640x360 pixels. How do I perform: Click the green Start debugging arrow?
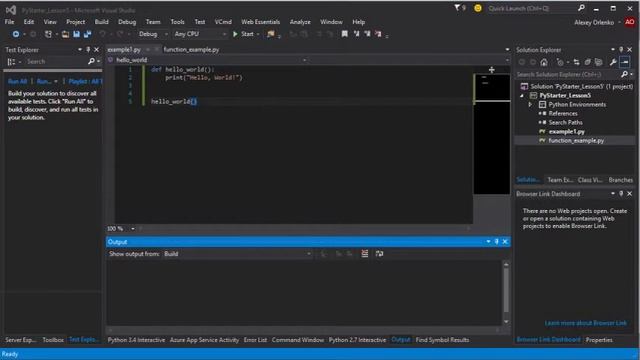tap(235, 34)
